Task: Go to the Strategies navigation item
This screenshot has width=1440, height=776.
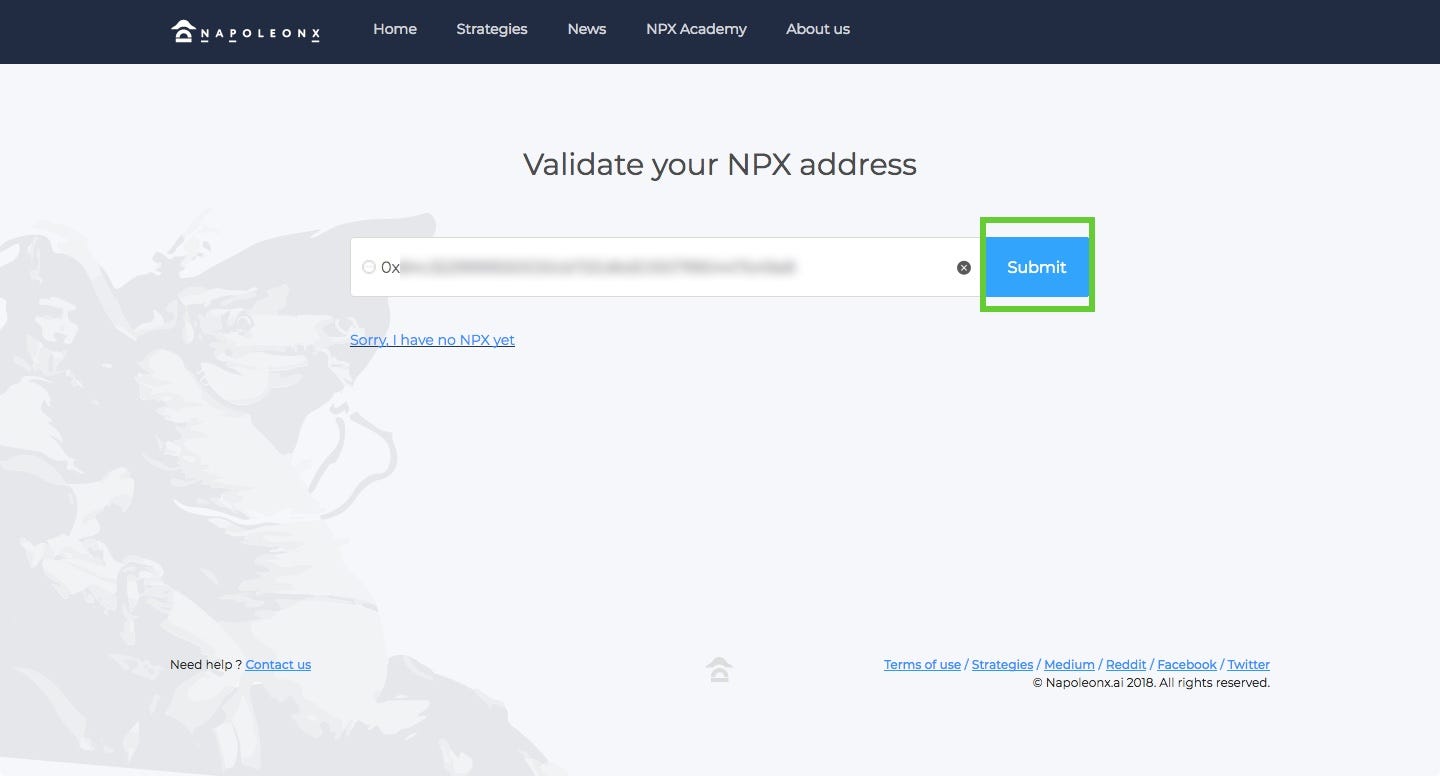Action: coord(492,29)
